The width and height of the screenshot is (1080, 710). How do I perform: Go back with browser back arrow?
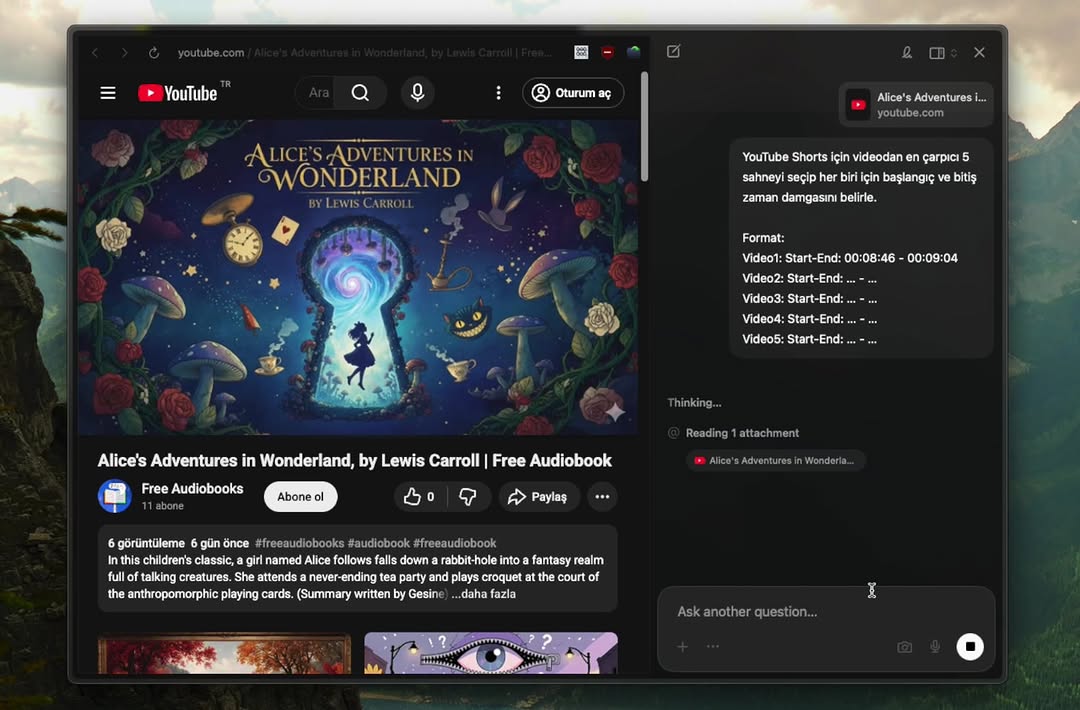[x=95, y=52]
